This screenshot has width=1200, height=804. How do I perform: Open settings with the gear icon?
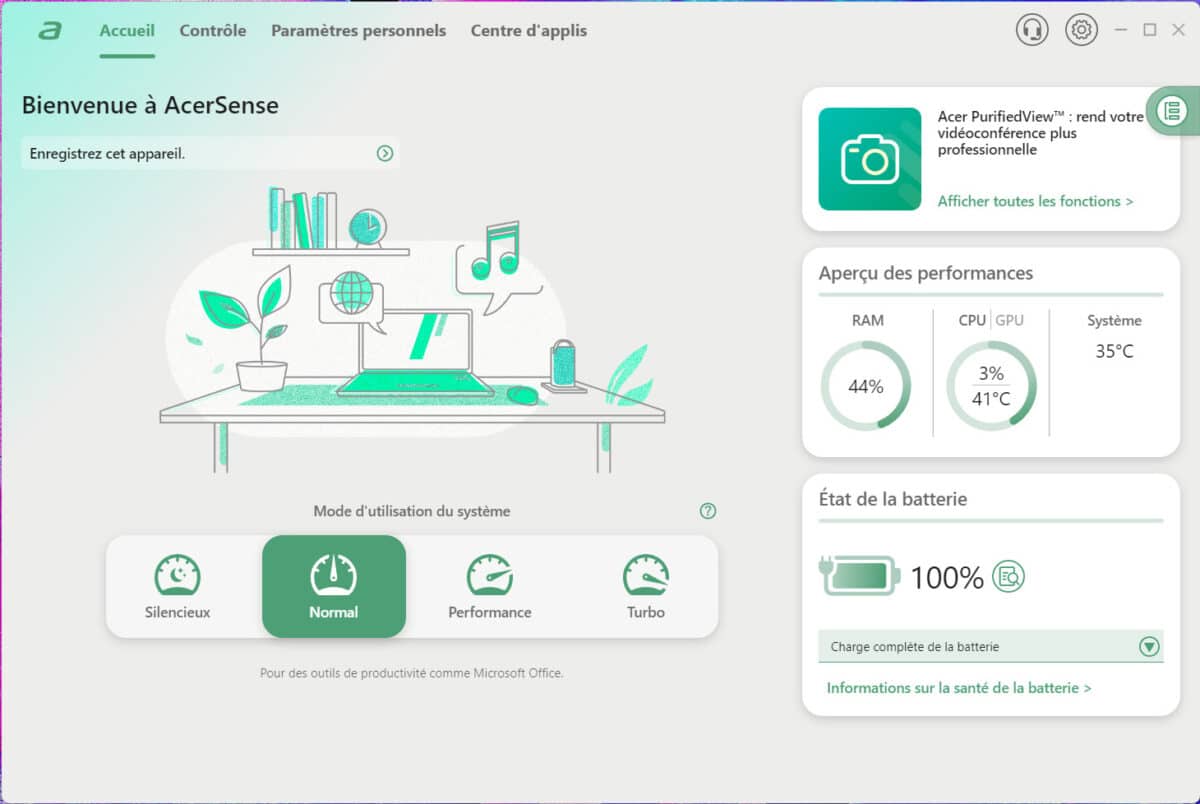click(x=1081, y=30)
